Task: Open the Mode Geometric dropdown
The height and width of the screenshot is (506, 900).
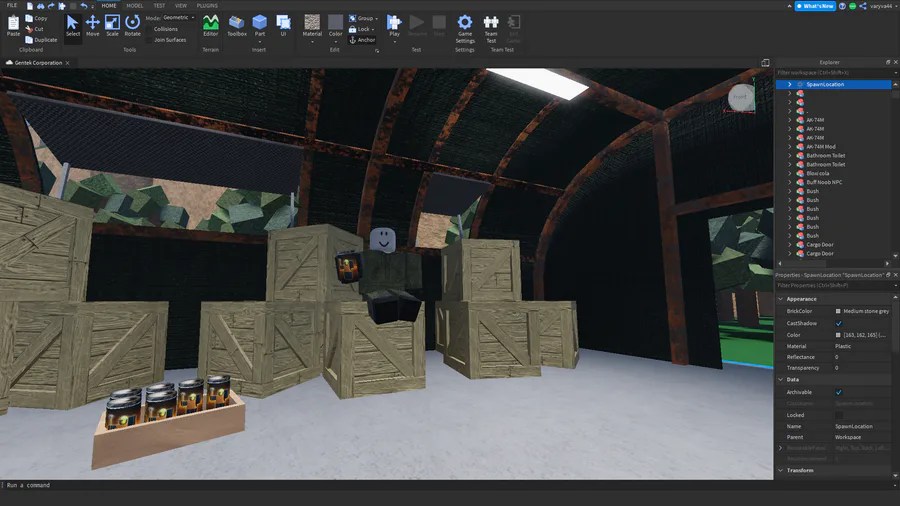Action: 179,17
